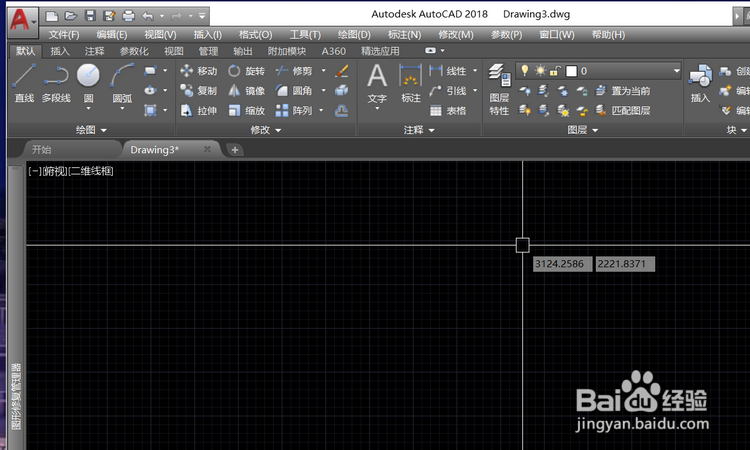Select the 圆弧 (Arc) tool
The height and width of the screenshot is (450, 750).
pyautogui.click(x=122, y=83)
